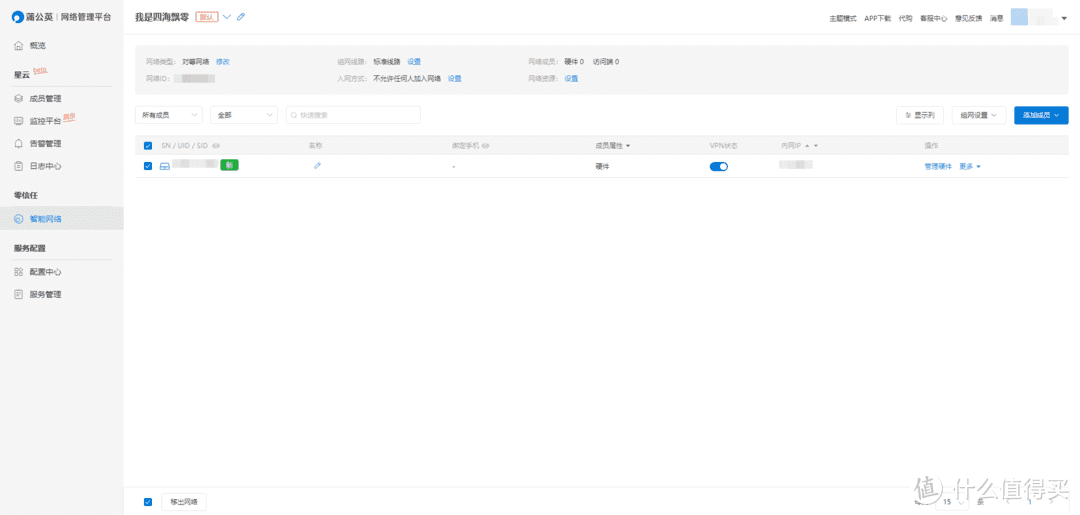
Task: Click the 蒲公英 logo icon
Action: pyautogui.click(x=17, y=17)
